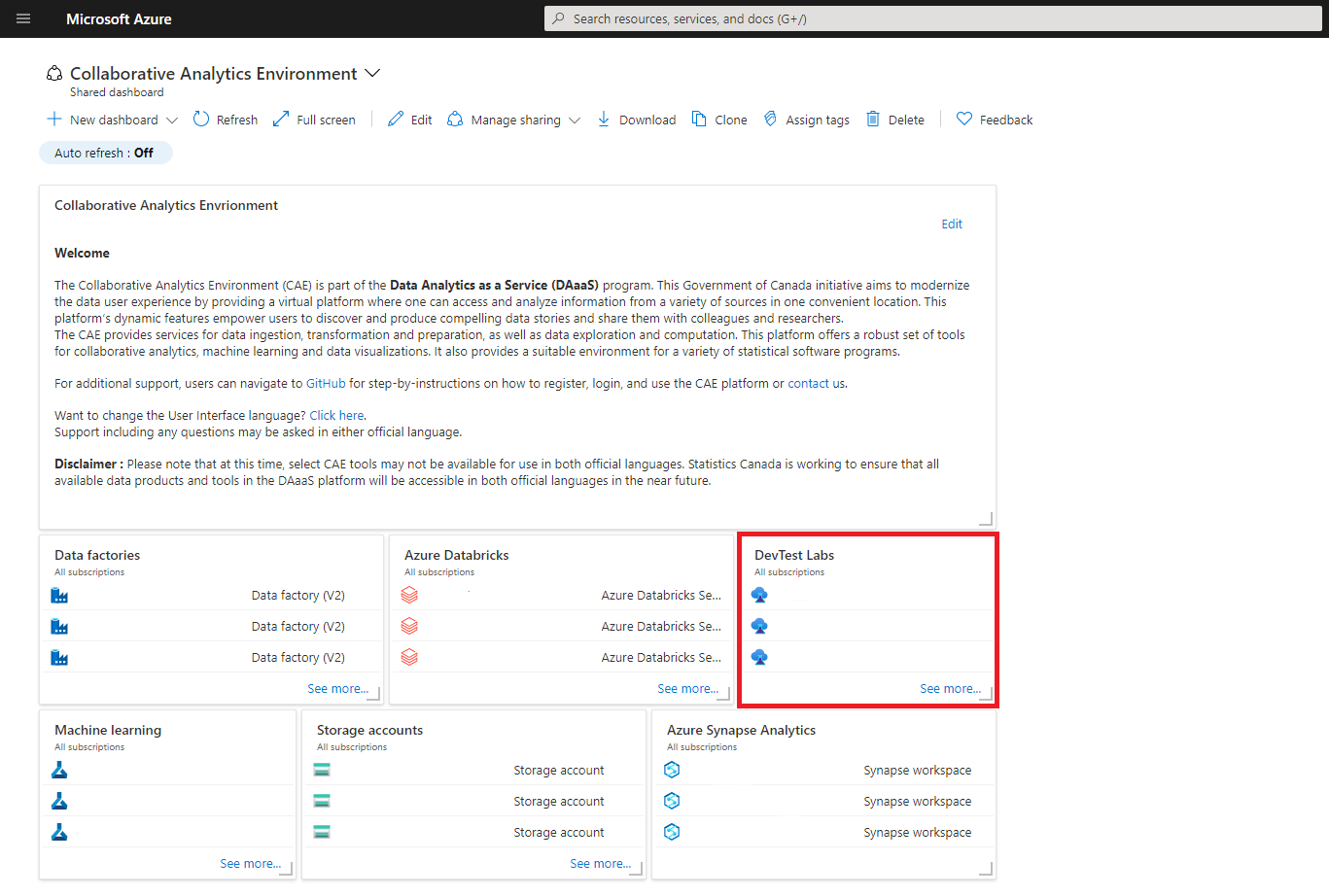This screenshot has height=896, width=1329.
Task: Click the first 'Data factory (V2)' type text
Action: (x=297, y=595)
